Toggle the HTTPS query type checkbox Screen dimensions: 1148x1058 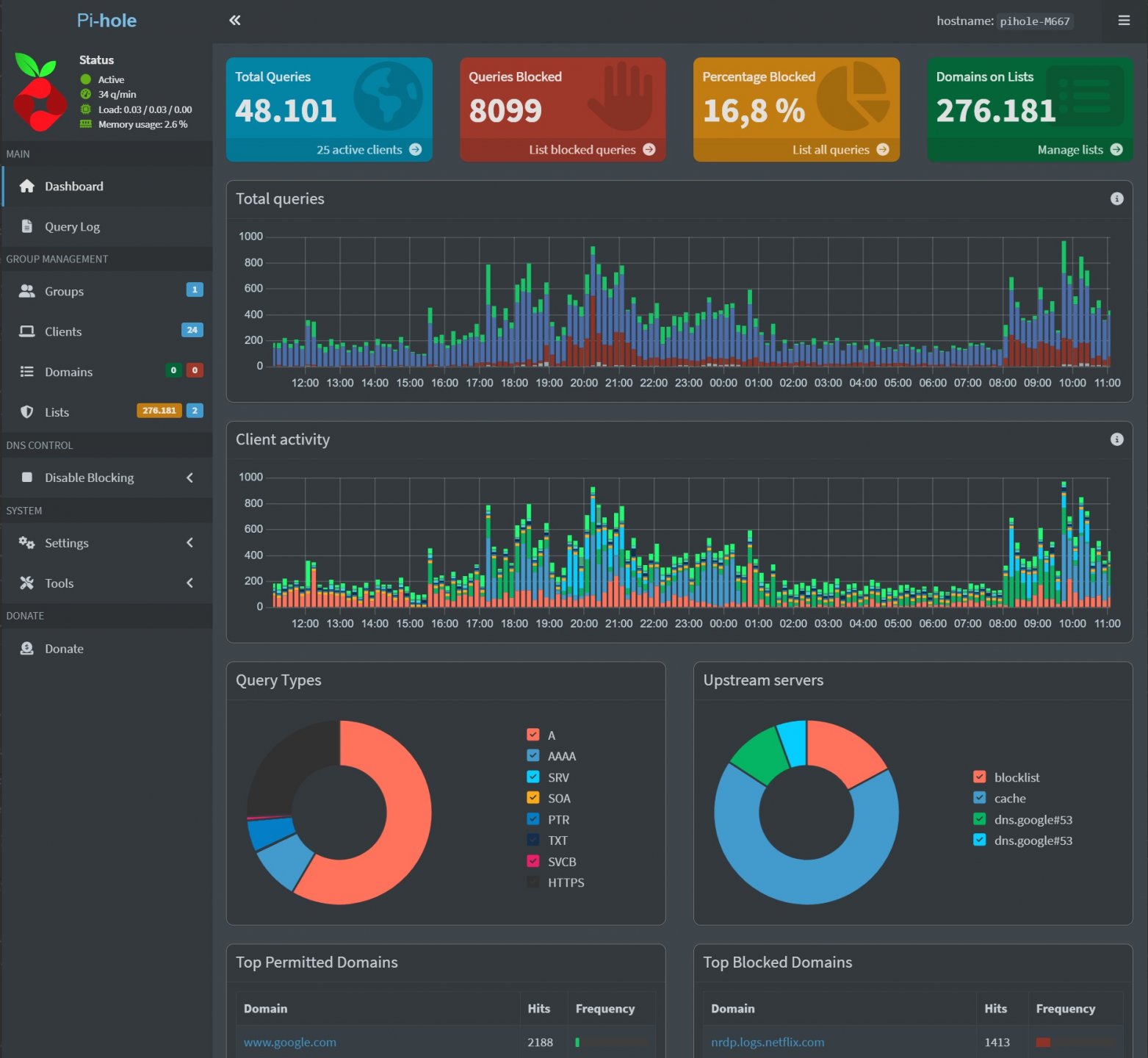tap(533, 882)
